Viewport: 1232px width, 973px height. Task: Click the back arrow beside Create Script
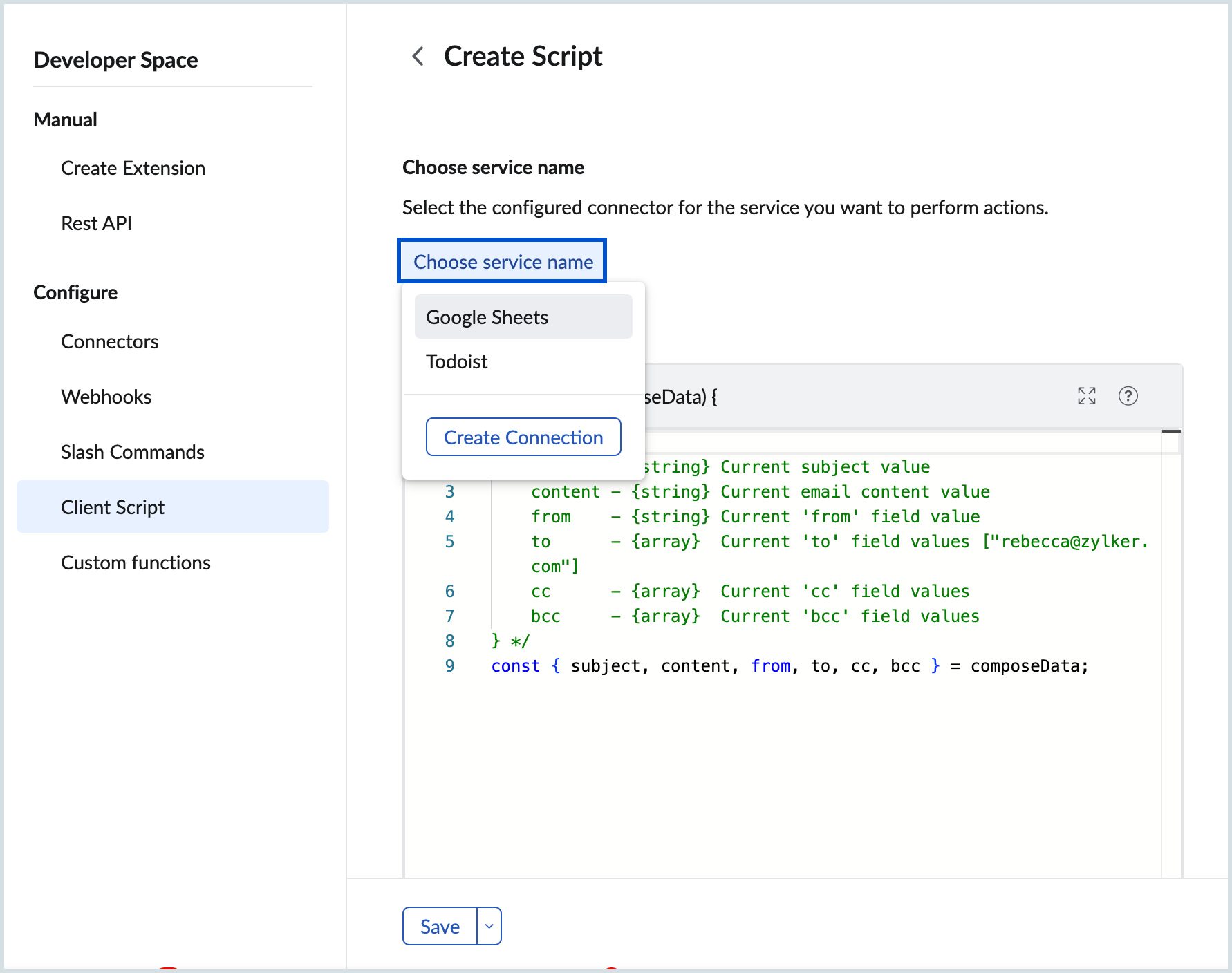418,56
